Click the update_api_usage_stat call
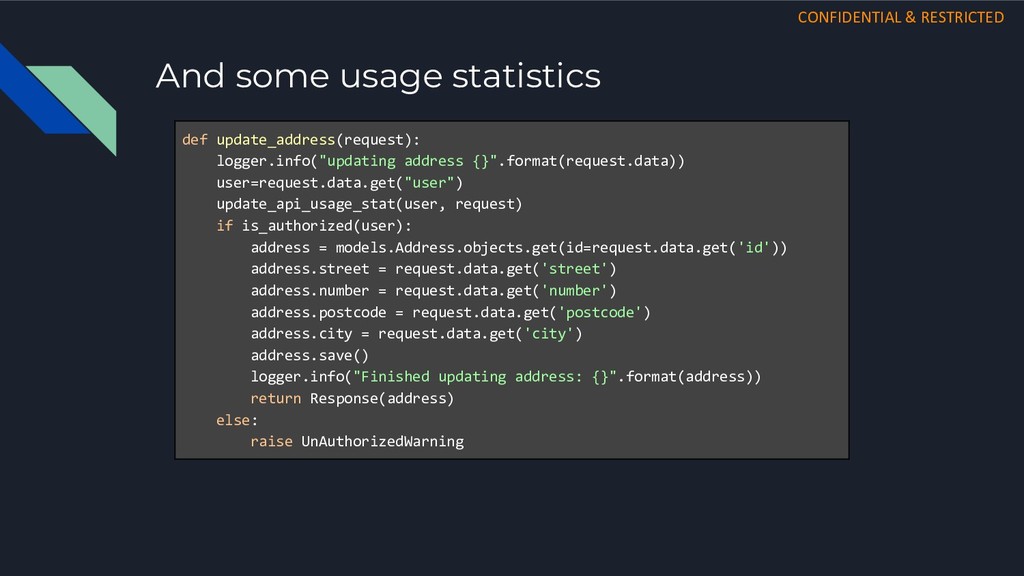 [369, 204]
